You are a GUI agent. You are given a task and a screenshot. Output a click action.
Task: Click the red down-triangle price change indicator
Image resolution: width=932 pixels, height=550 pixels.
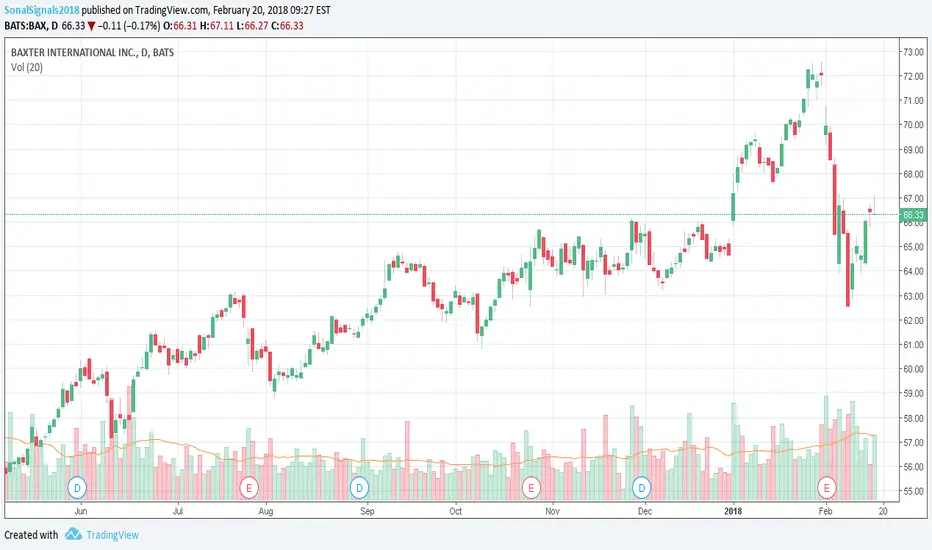point(91,26)
